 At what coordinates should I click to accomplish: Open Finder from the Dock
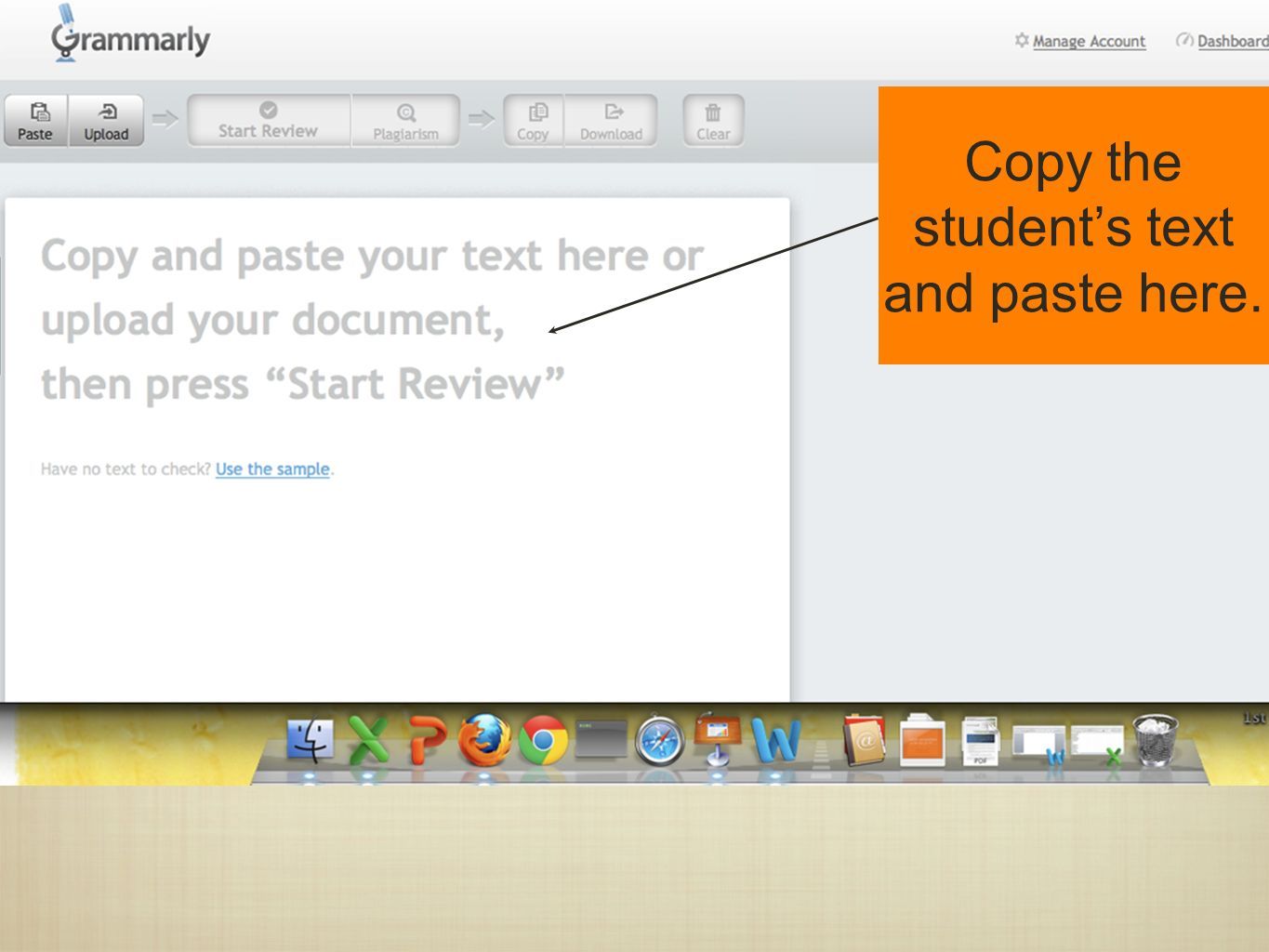[x=310, y=742]
